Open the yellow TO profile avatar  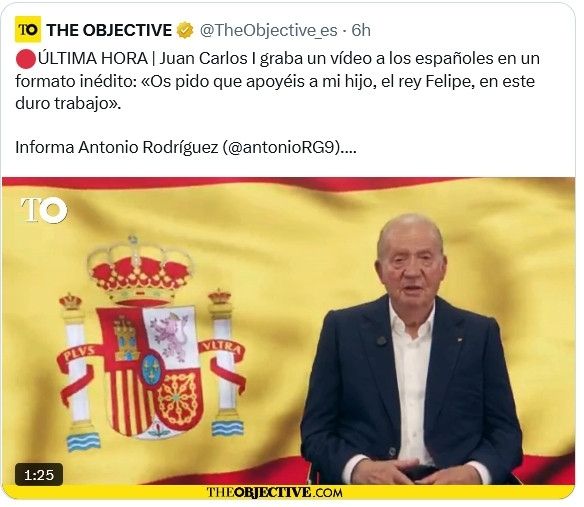click(28, 30)
